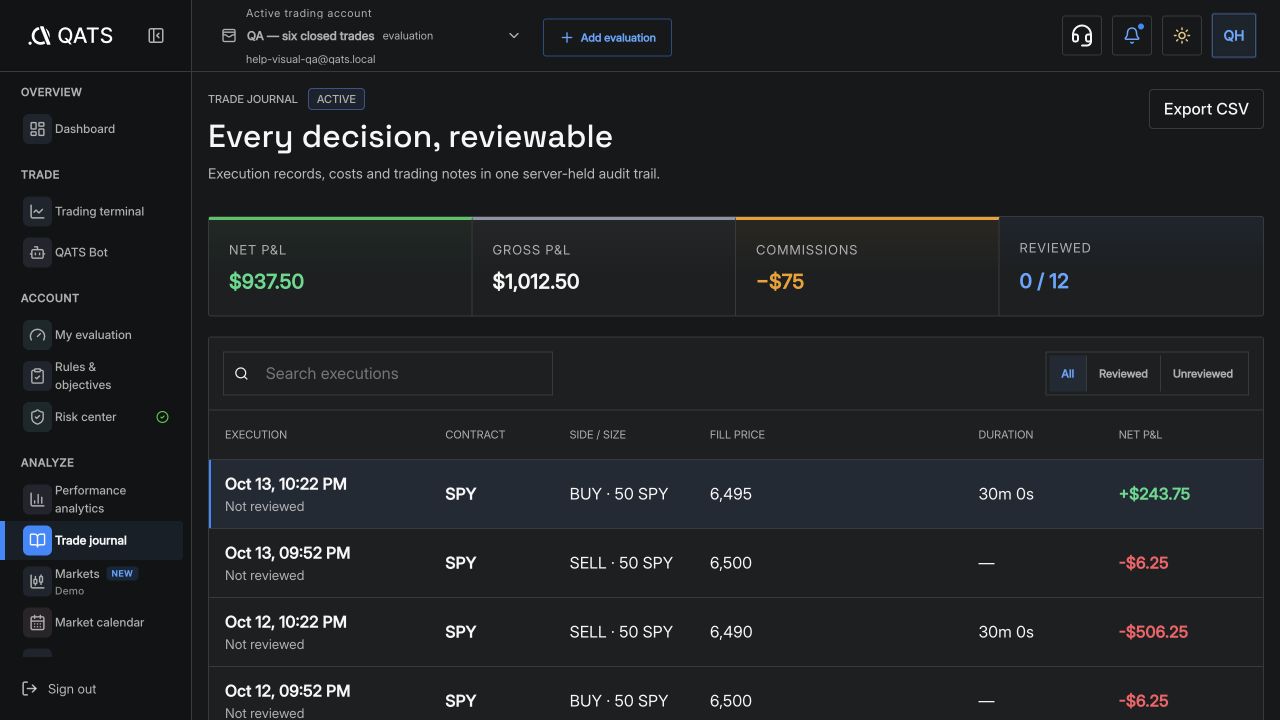1280x720 pixels.
Task: Select the All filter tab
Action: tap(1068, 374)
